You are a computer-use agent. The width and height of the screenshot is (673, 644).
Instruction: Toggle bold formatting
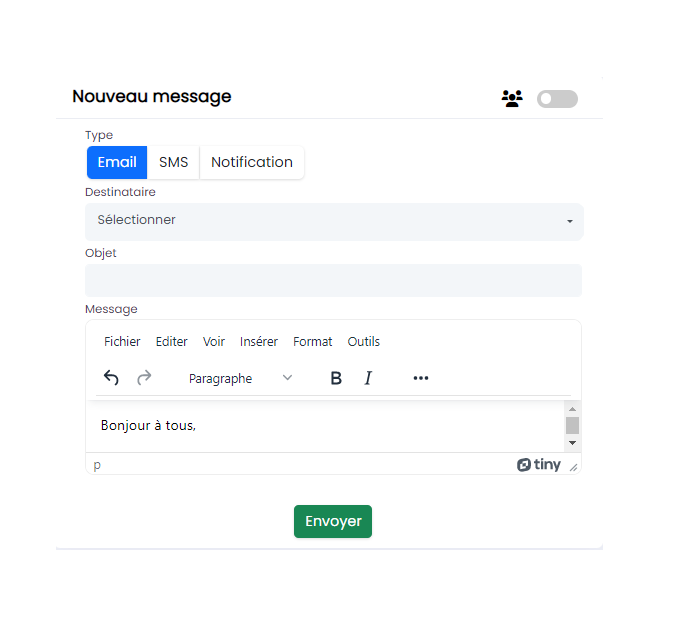[336, 378]
